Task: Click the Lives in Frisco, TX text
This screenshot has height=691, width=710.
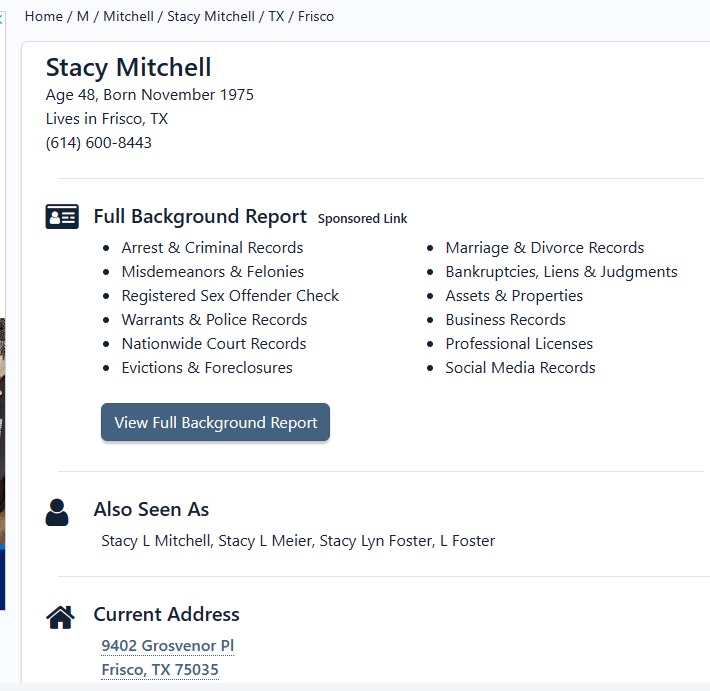Action: (107, 119)
